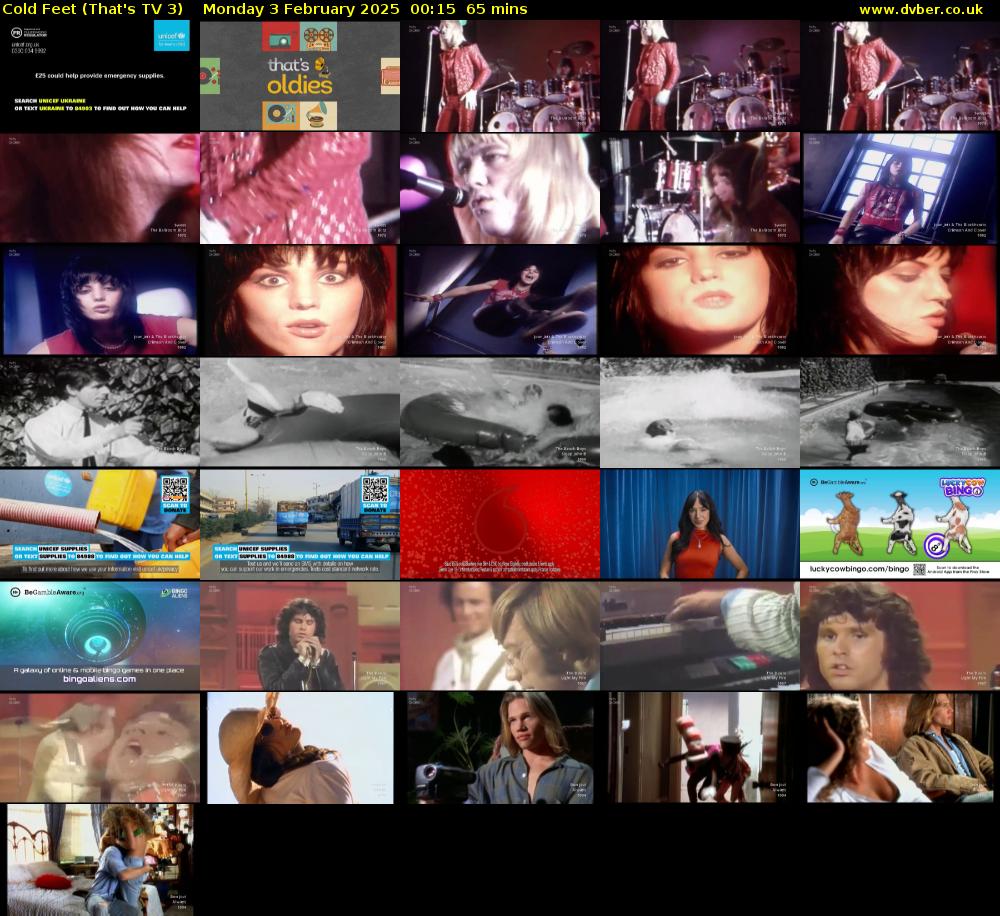Open the black-and-white man in tie thumbnail
This screenshot has width=1000, height=916.
click(x=99, y=412)
